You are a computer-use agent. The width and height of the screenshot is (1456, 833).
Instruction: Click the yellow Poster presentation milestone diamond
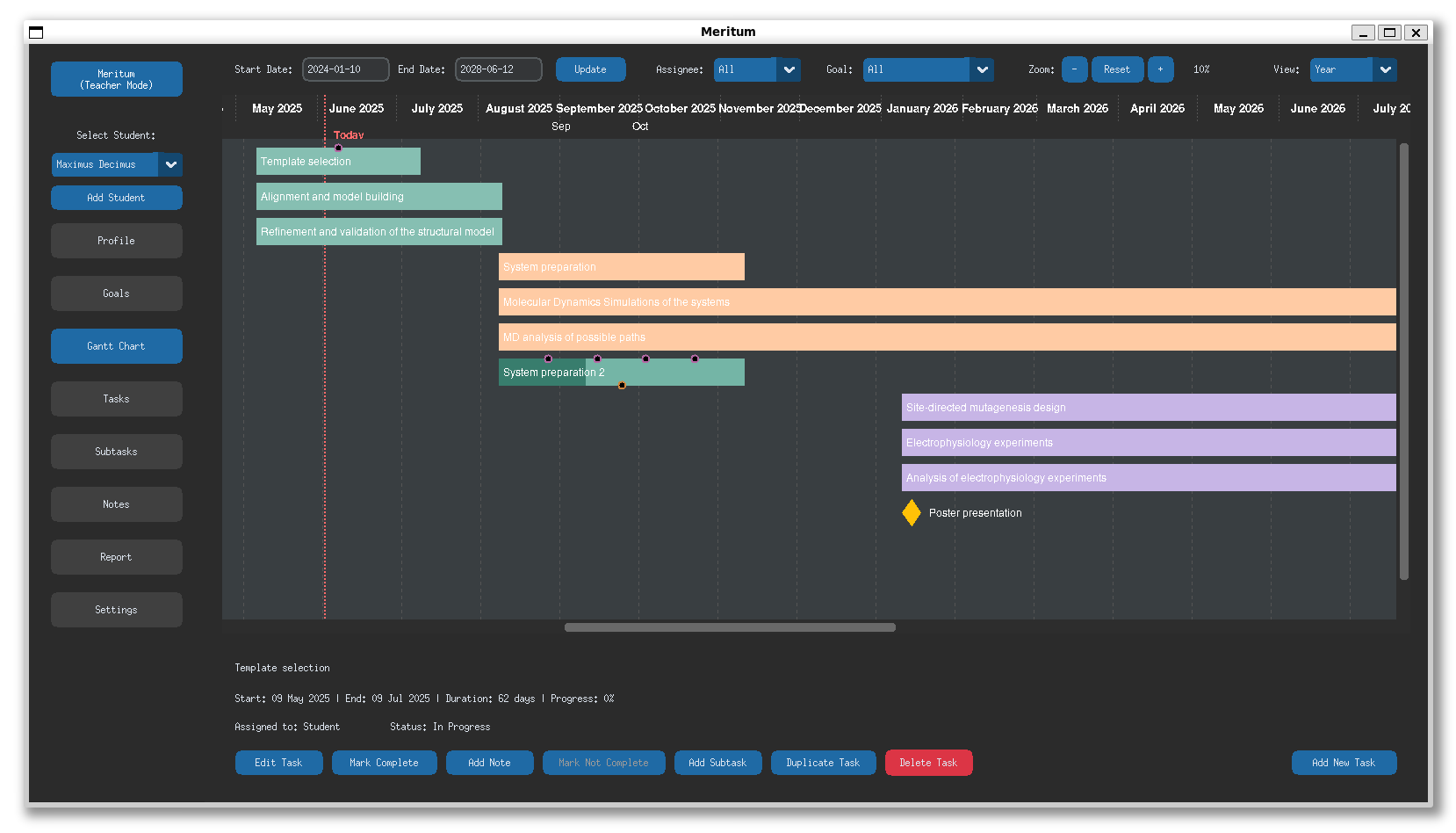tap(912, 512)
